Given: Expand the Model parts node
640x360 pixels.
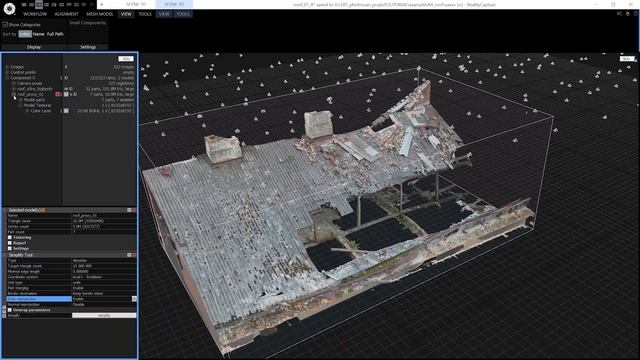Looking at the screenshot, I should [21, 100].
